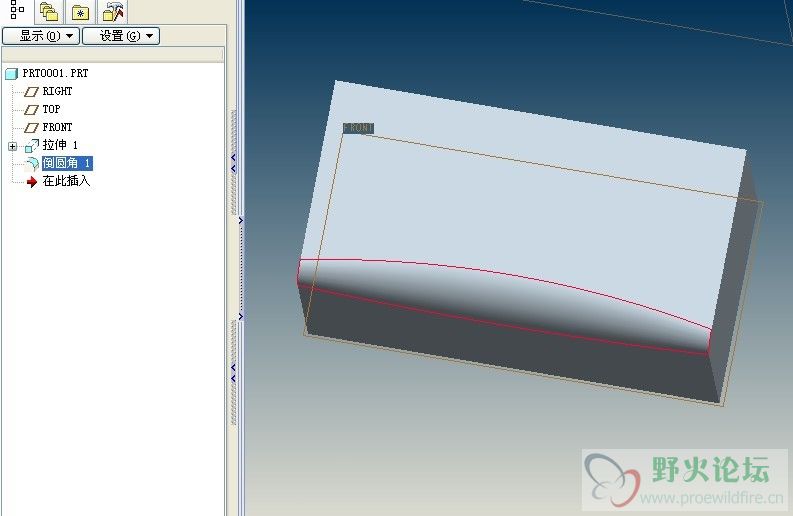
Task: Select the 拉伸 1 extrude feature
Action: pyautogui.click(x=60, y=145)
